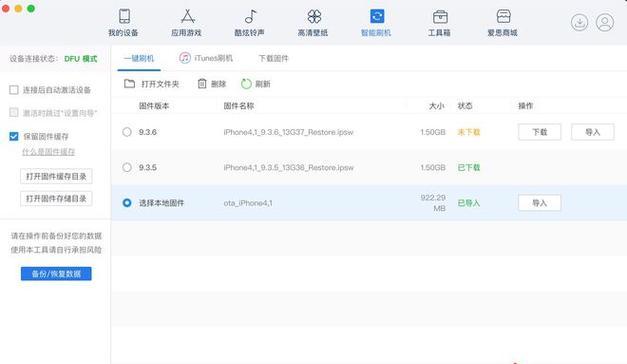The image size is (627, 364).
Task: Click iPhone4,1_9.3.6_13G37_Restore.ipsw filename
Action: [x=288, y=132]
